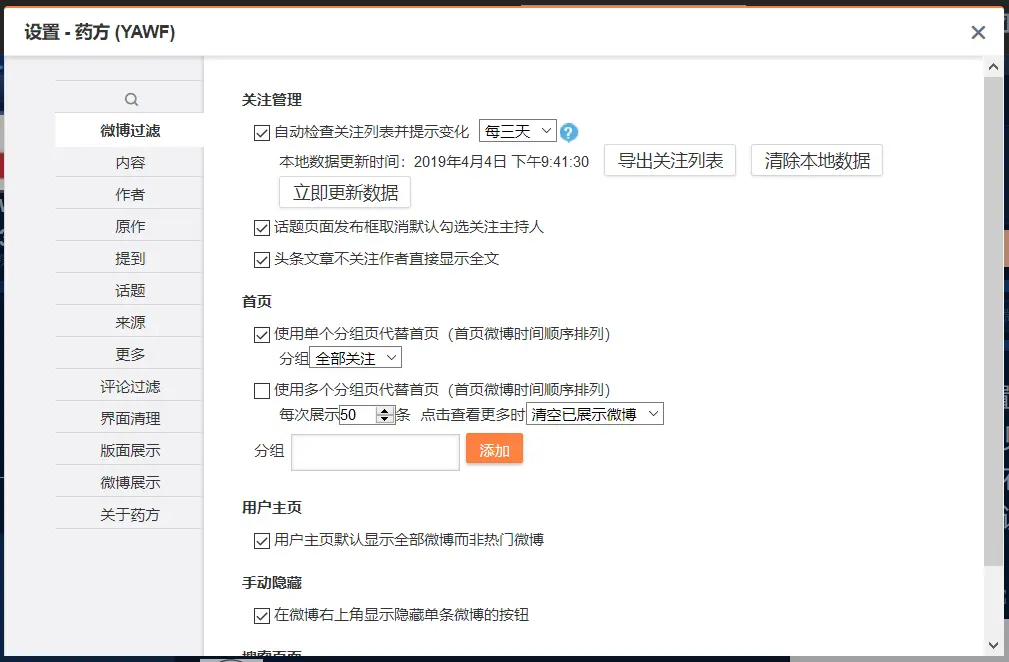Switch to the 评论过滤 section
This screenshot has height=662, width=1009.
pos(131,385)
